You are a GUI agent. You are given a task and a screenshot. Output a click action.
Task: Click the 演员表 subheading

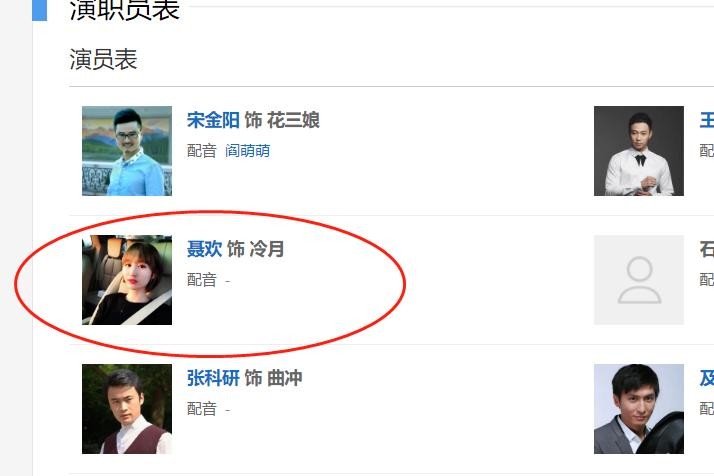pos(103,60)
